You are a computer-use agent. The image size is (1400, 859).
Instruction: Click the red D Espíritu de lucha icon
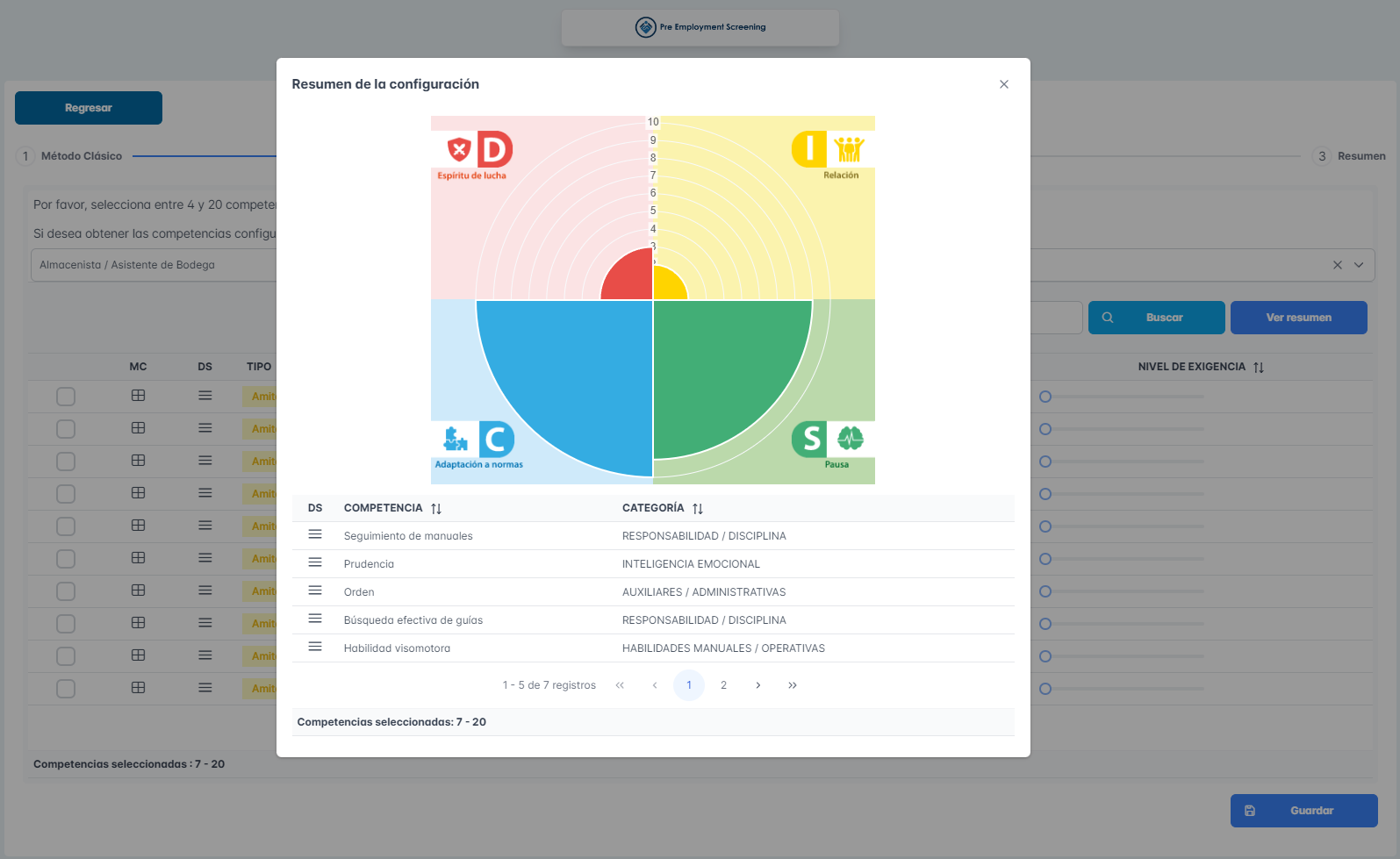coord(494,150)
